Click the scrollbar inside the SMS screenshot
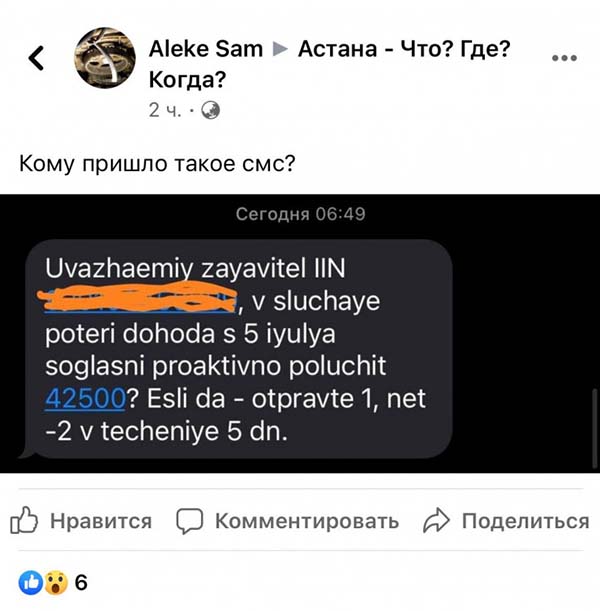Screen dimensions: 600x611 tap(595, 428)
